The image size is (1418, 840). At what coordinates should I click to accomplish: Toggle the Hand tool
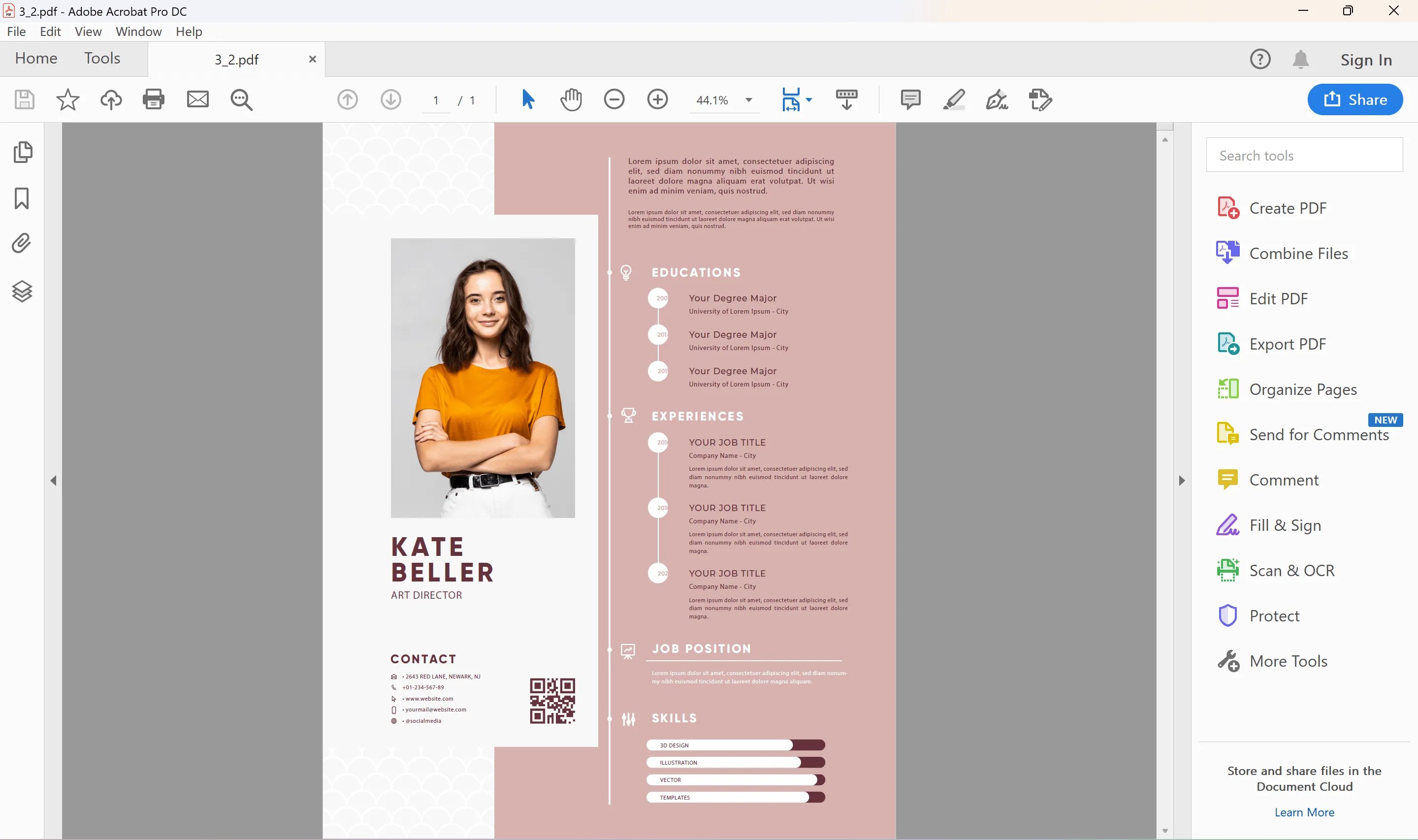pos(571,99)
